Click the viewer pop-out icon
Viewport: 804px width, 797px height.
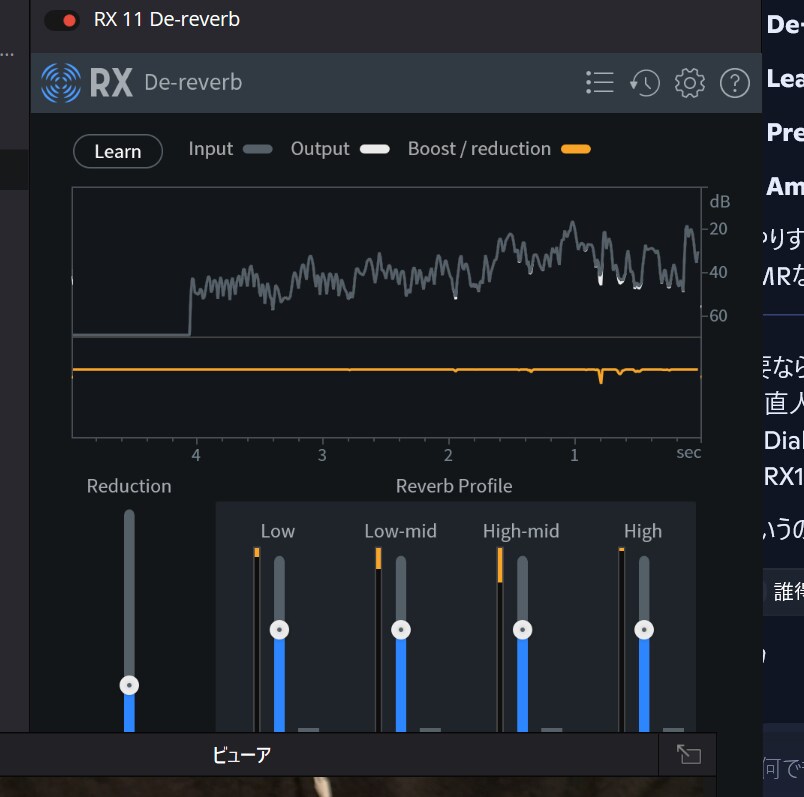pyautogui.click(x=688, y=754)
